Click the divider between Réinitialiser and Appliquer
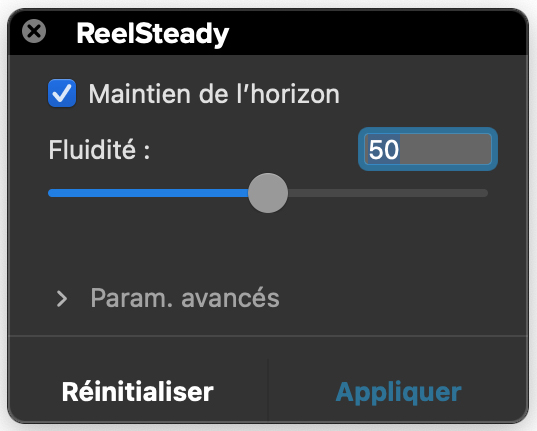This screenshot has width=537, height=431. pos(268,390)
